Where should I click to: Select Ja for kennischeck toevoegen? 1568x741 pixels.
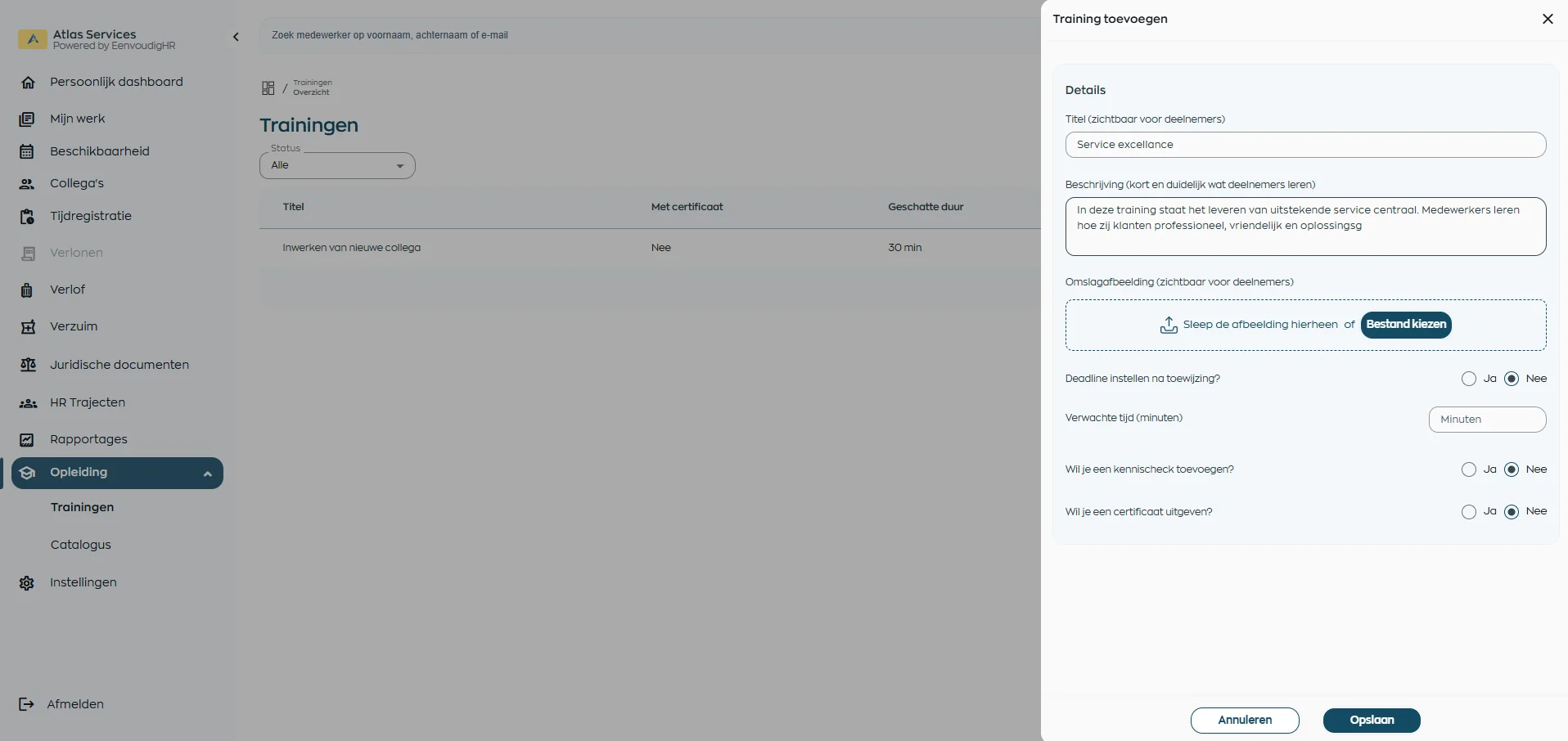click(x=1469, y=469)
